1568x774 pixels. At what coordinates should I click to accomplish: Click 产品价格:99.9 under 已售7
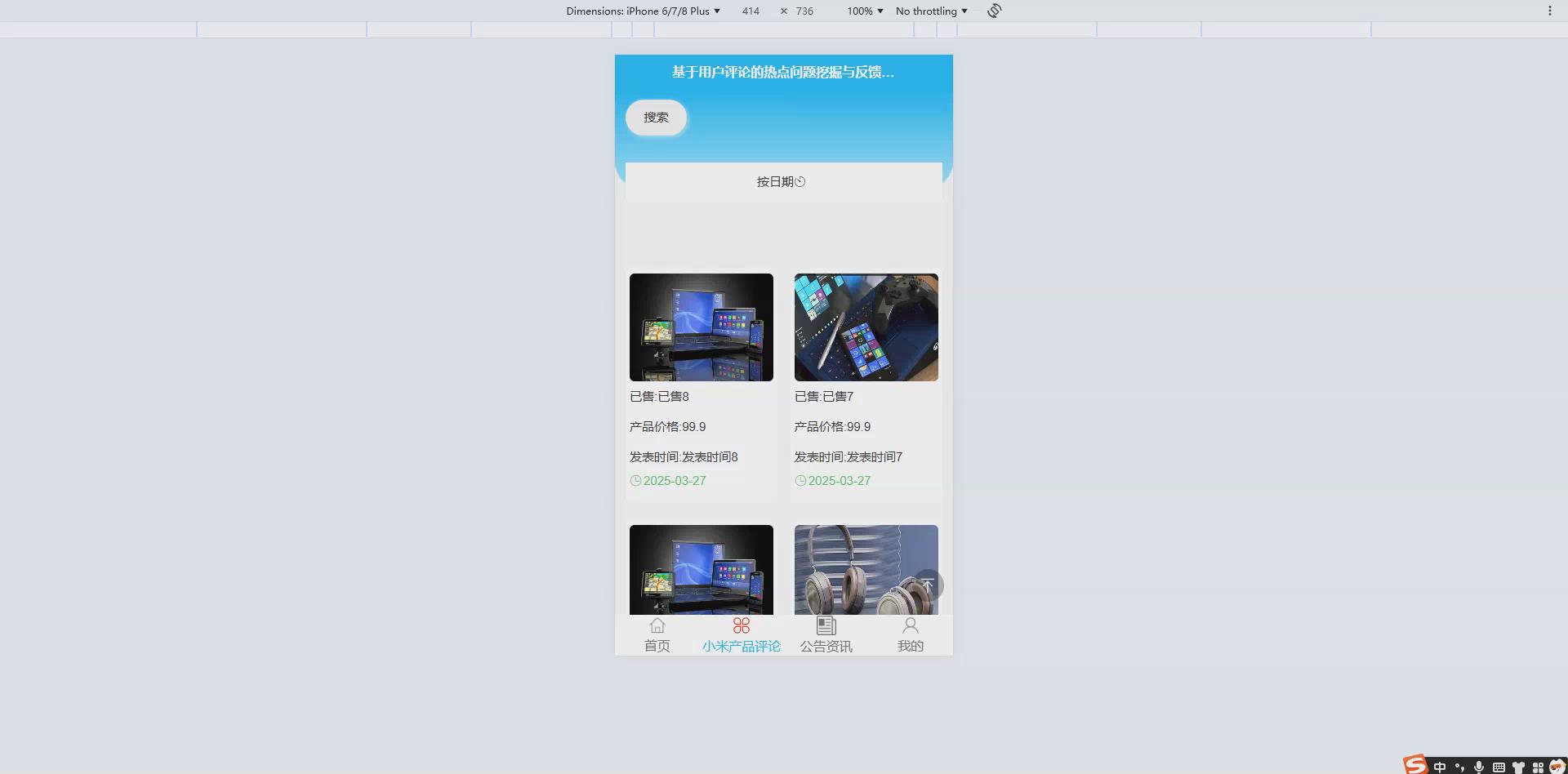click(x=833, y=427)
